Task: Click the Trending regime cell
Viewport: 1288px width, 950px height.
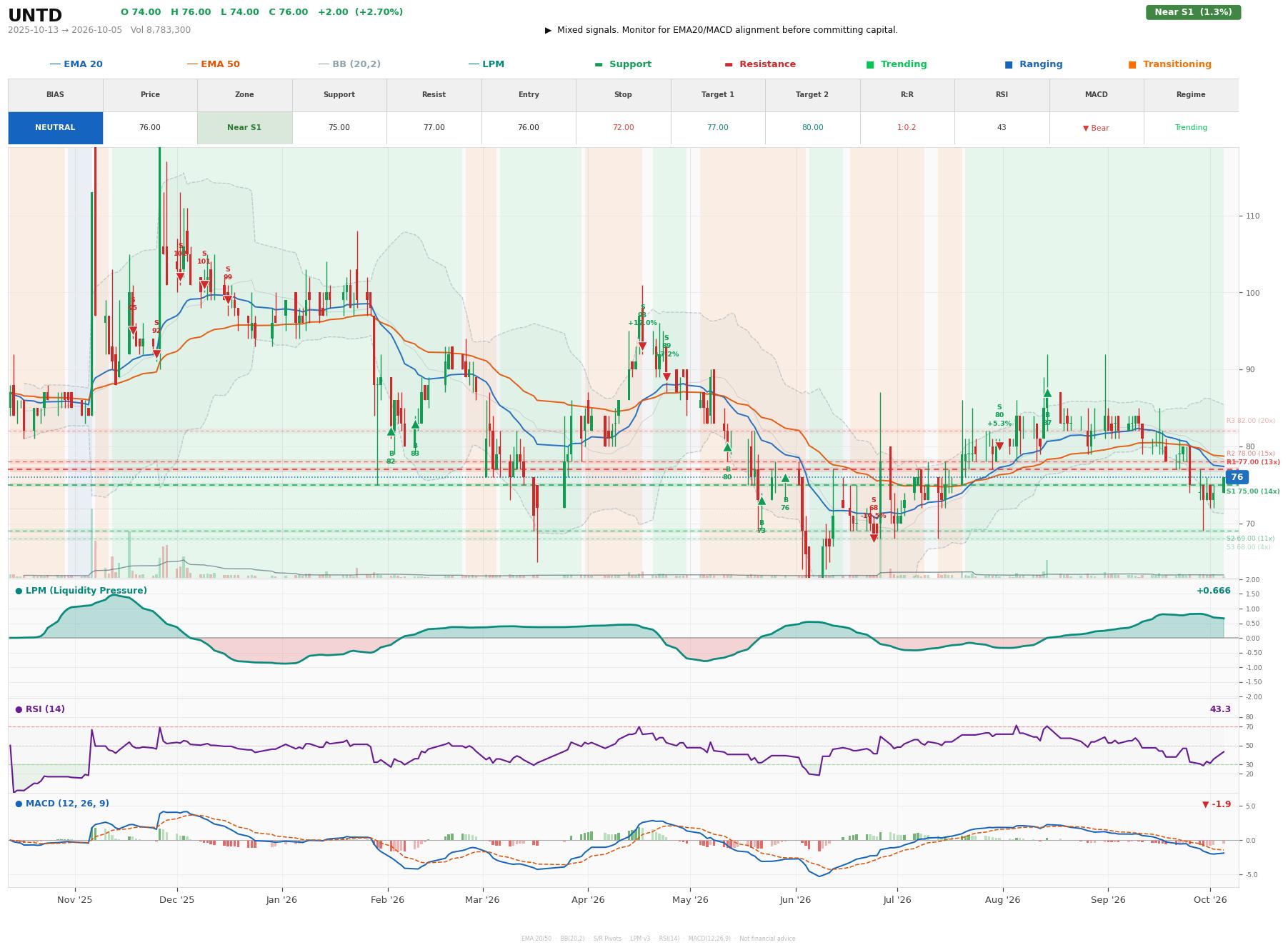Action: [x=1191, y=128]
